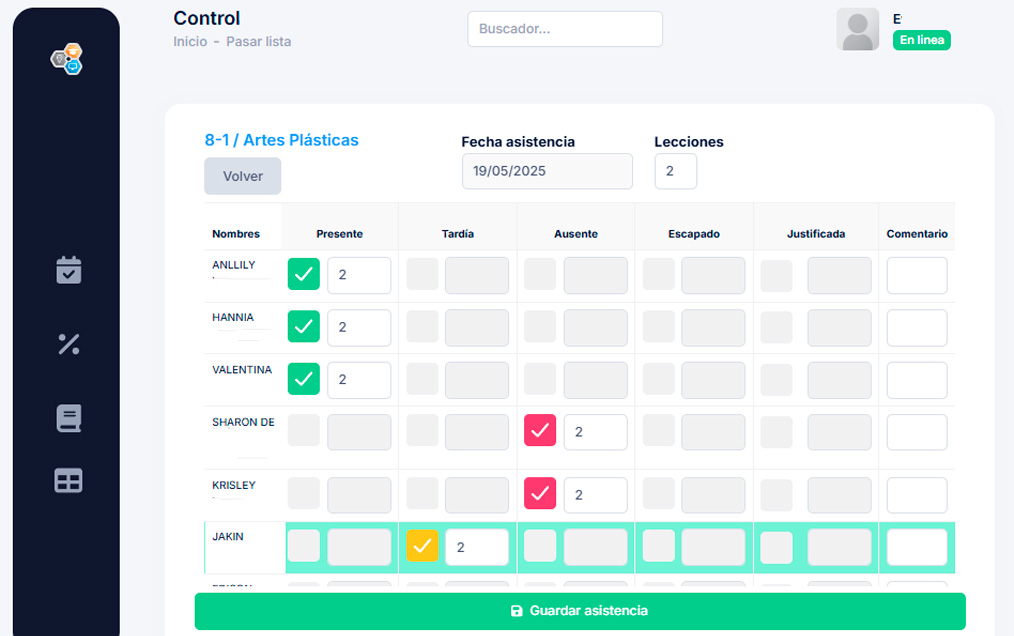Screen dimensions: 1014x636
Task: Click inside the Buscador search box
Action: (x=564, y=29)
